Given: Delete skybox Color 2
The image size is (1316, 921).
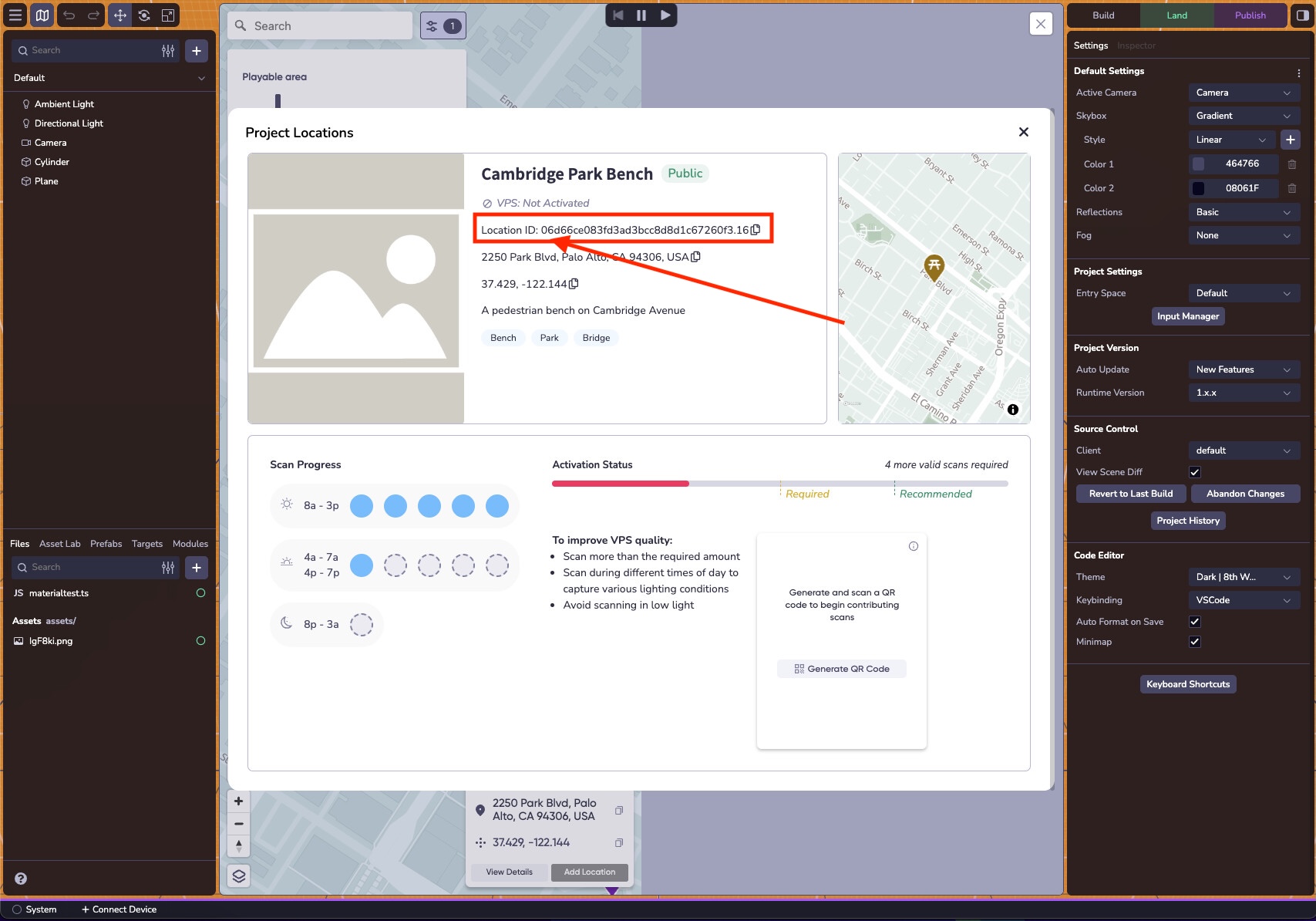Looking at the screenshot, I should pos(1292,188).
